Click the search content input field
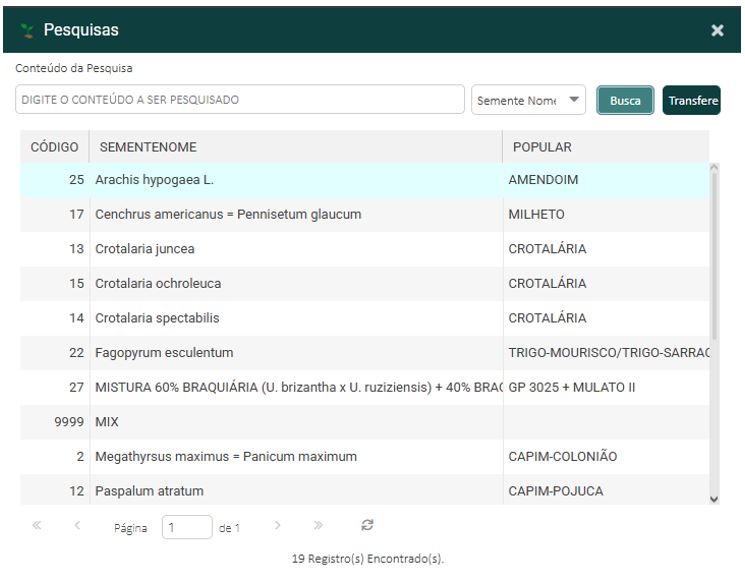 click(x=240, y=100)
